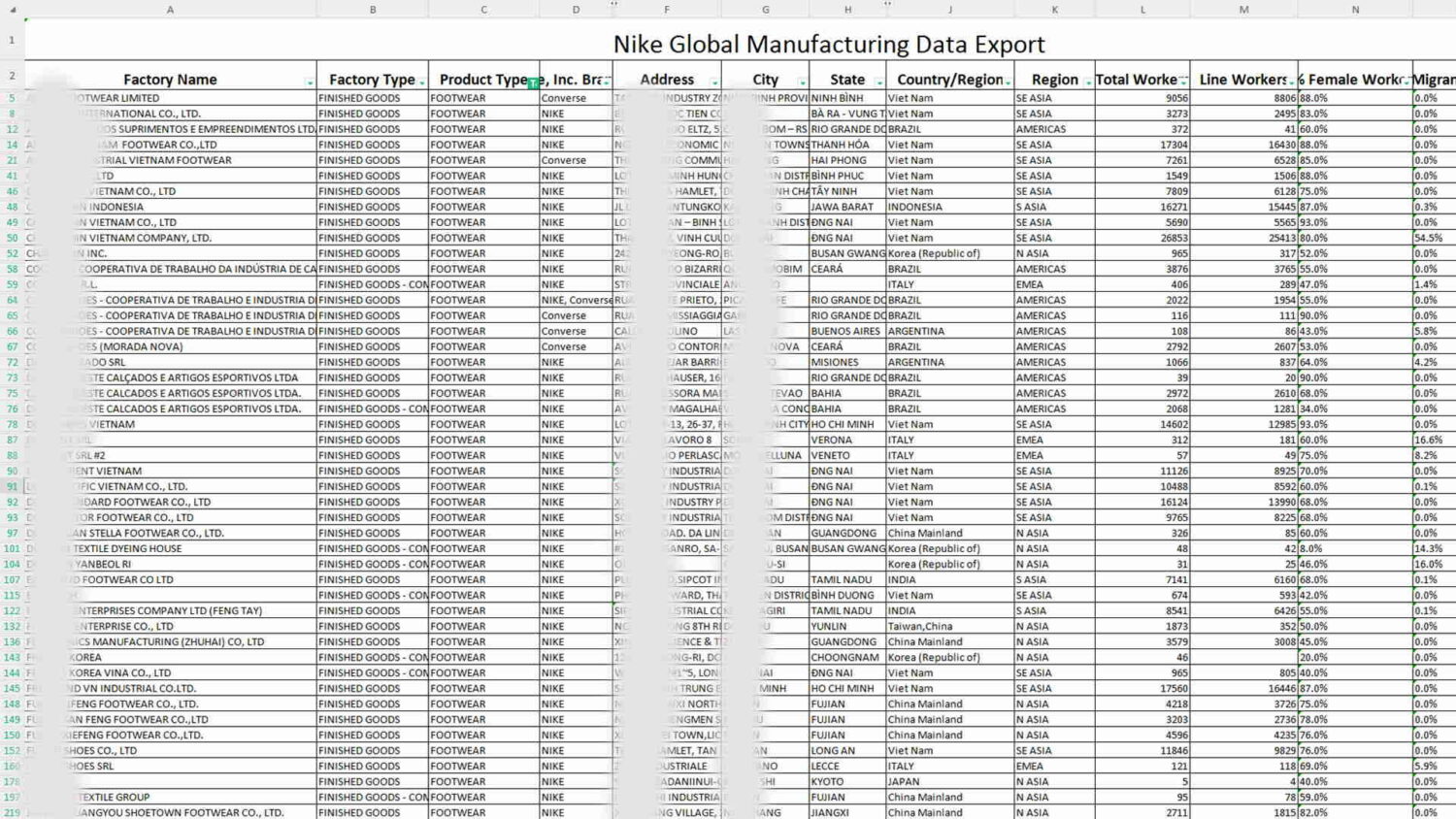Select column C header

point(484,10)
